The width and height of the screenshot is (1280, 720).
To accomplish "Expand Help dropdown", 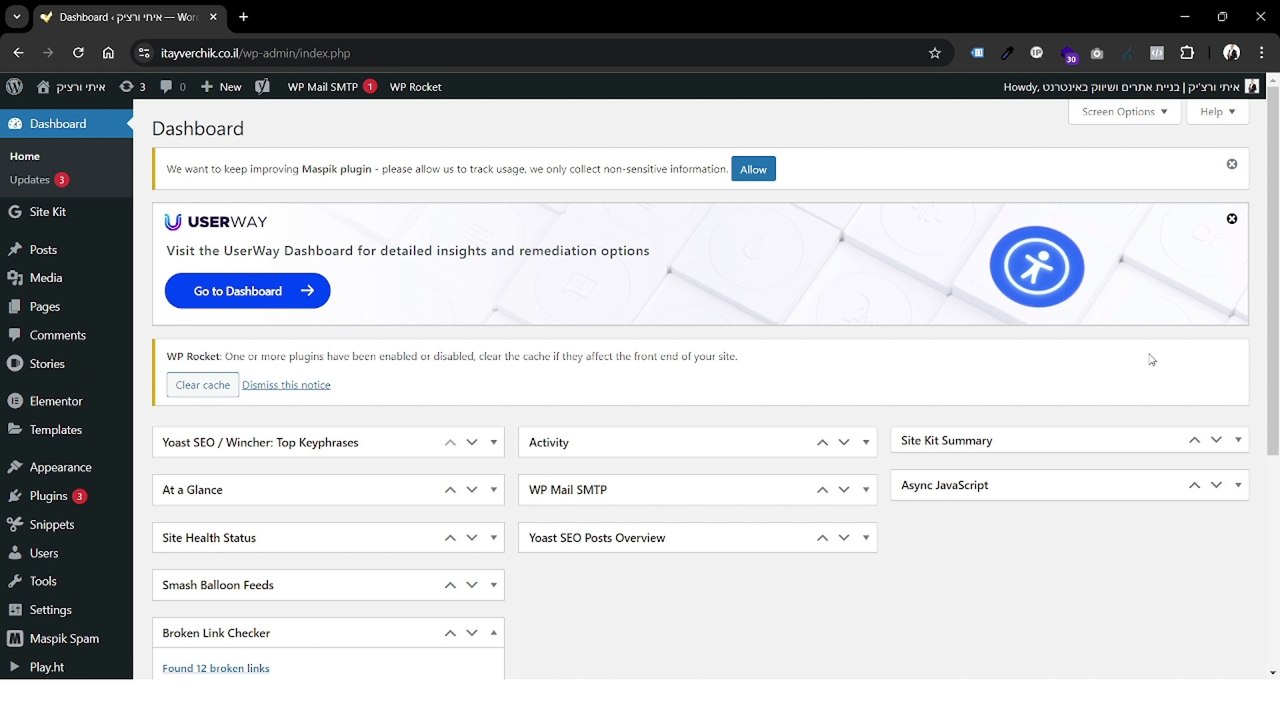I will [x=1217, y=112].
